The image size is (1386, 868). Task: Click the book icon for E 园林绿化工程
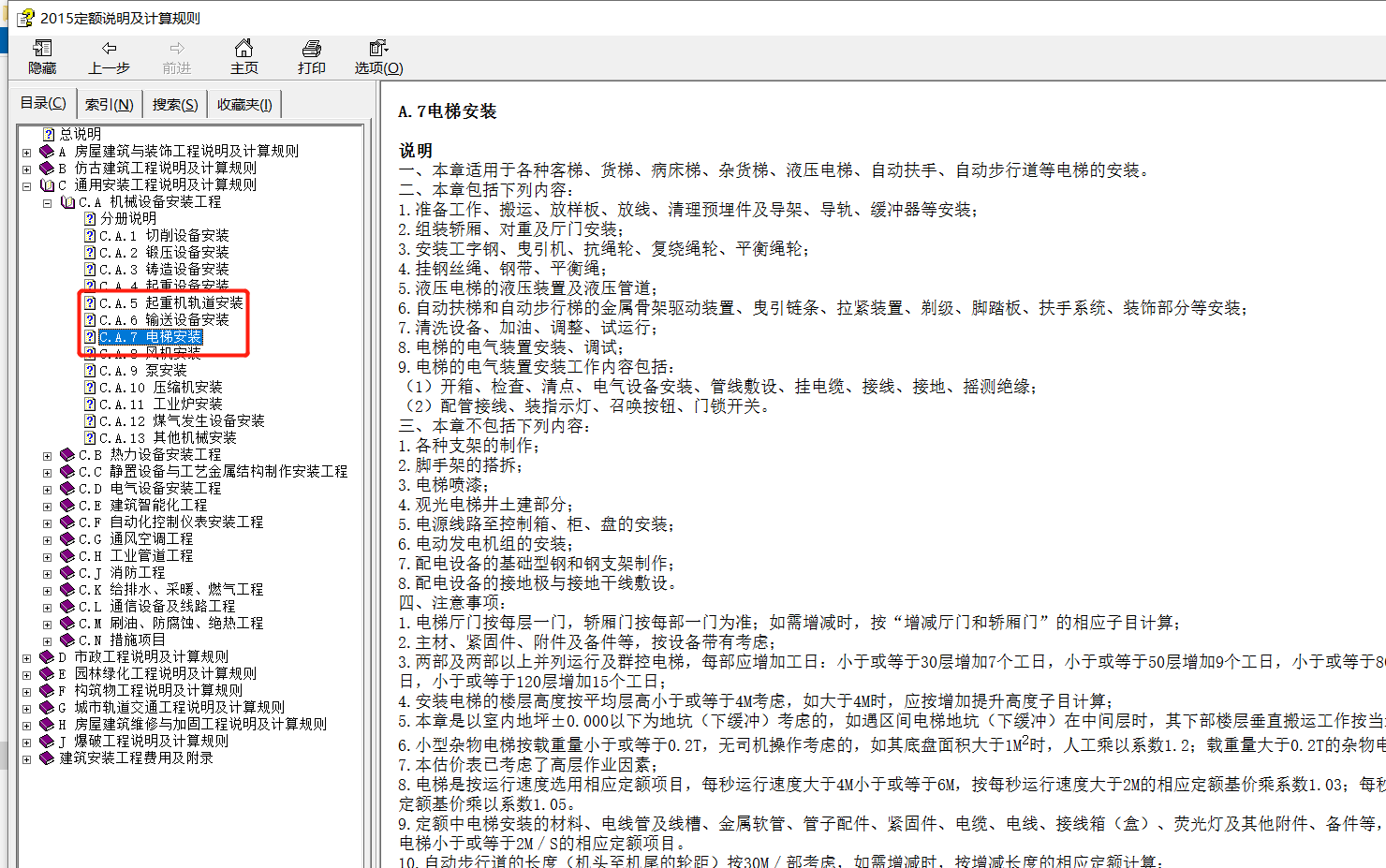[47, 673]
